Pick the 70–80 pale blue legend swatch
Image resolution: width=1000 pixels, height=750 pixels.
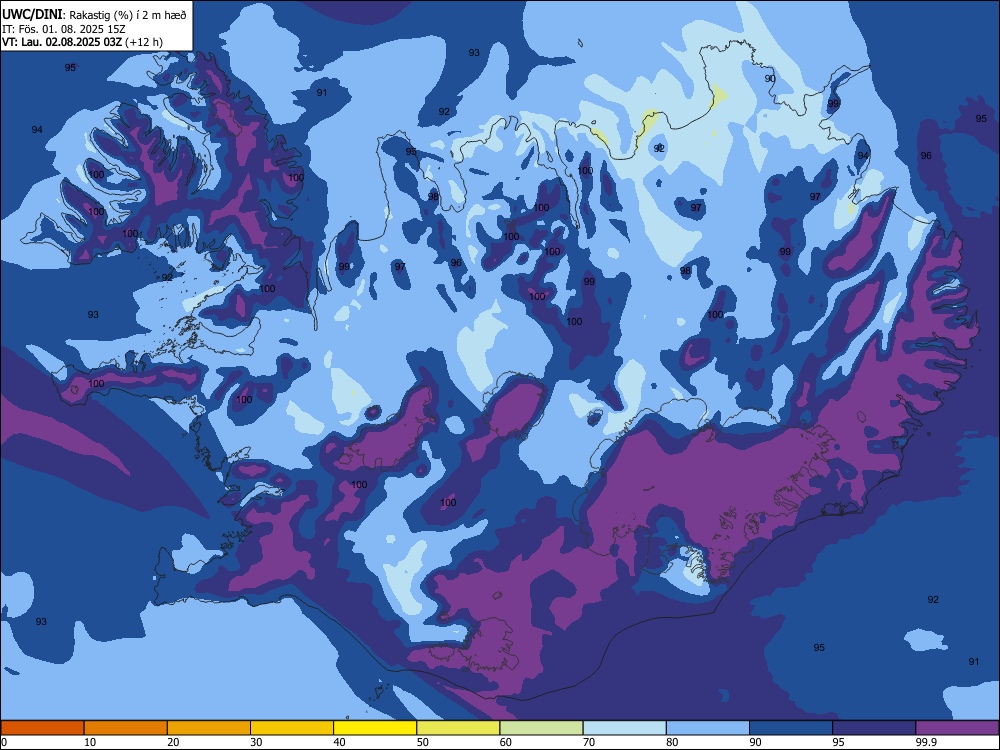click(624, 728)
